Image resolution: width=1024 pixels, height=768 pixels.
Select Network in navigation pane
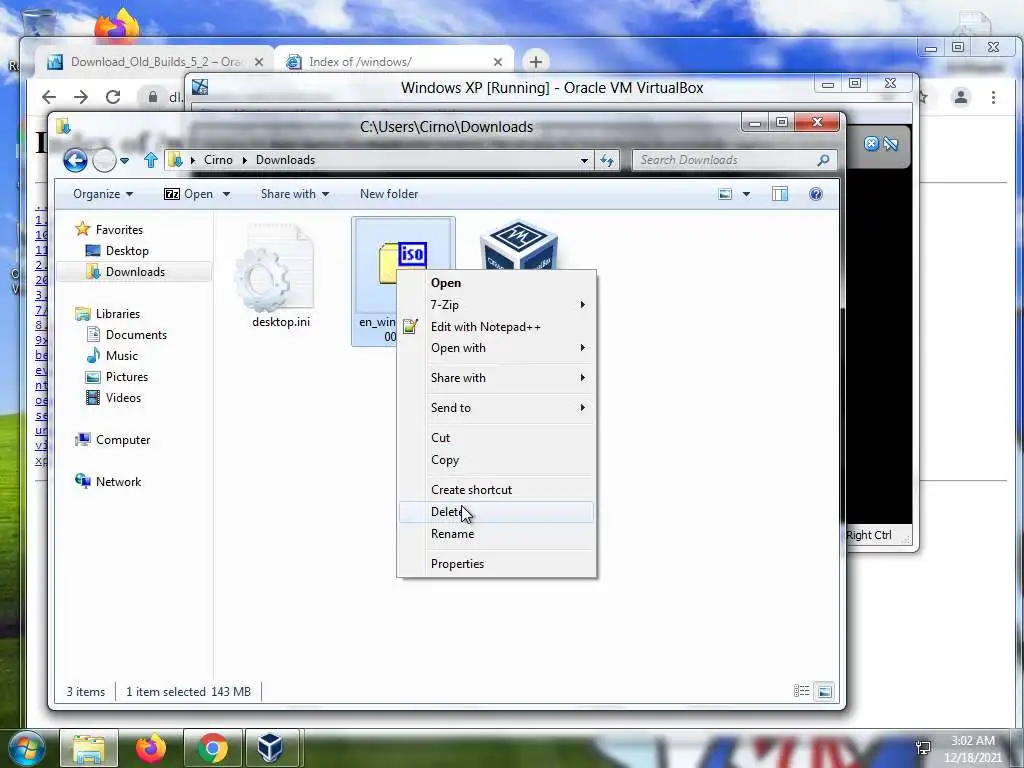[x=108, y=481]
